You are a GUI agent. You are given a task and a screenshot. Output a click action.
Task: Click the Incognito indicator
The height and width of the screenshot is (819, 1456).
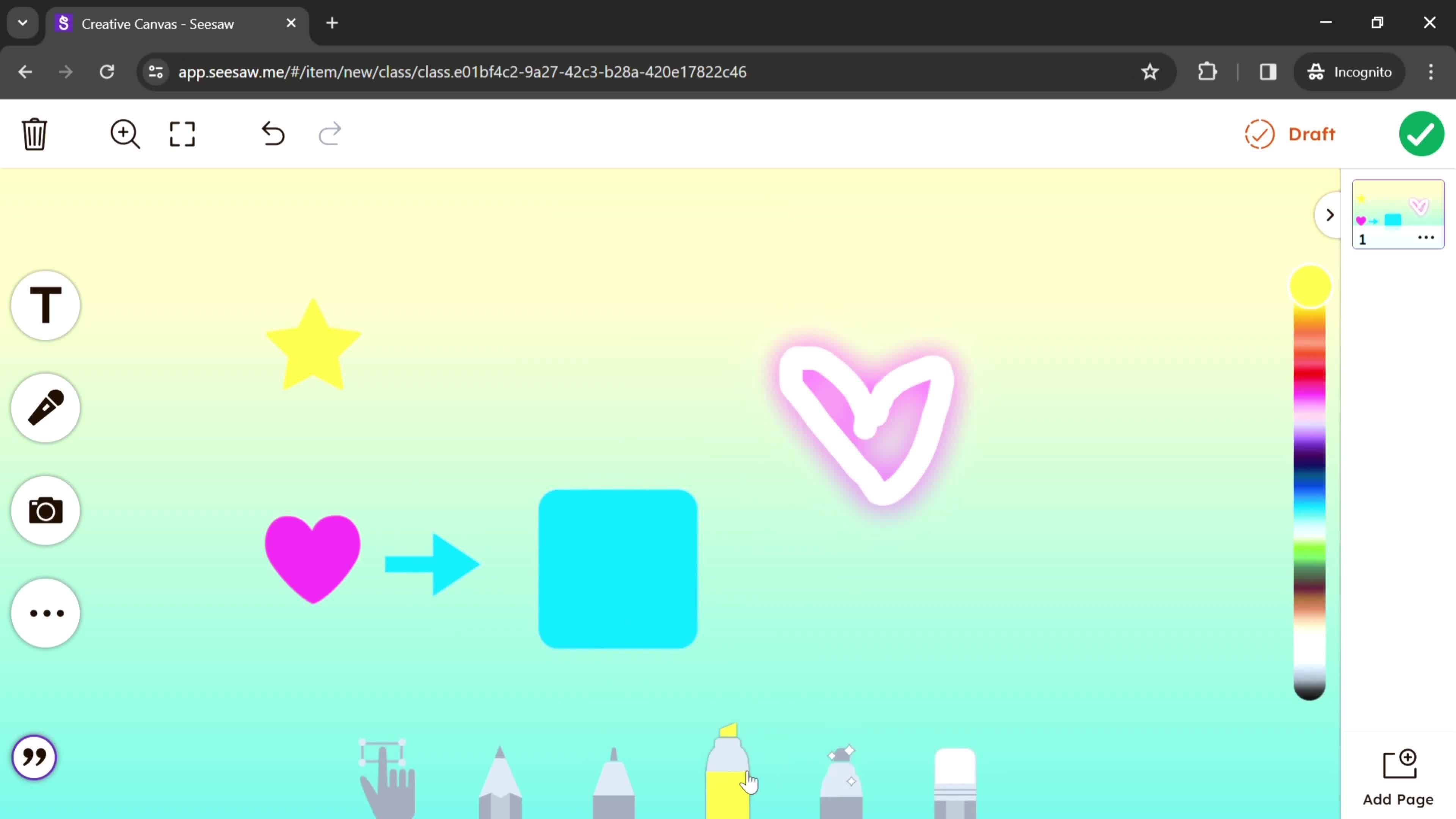1350,72
